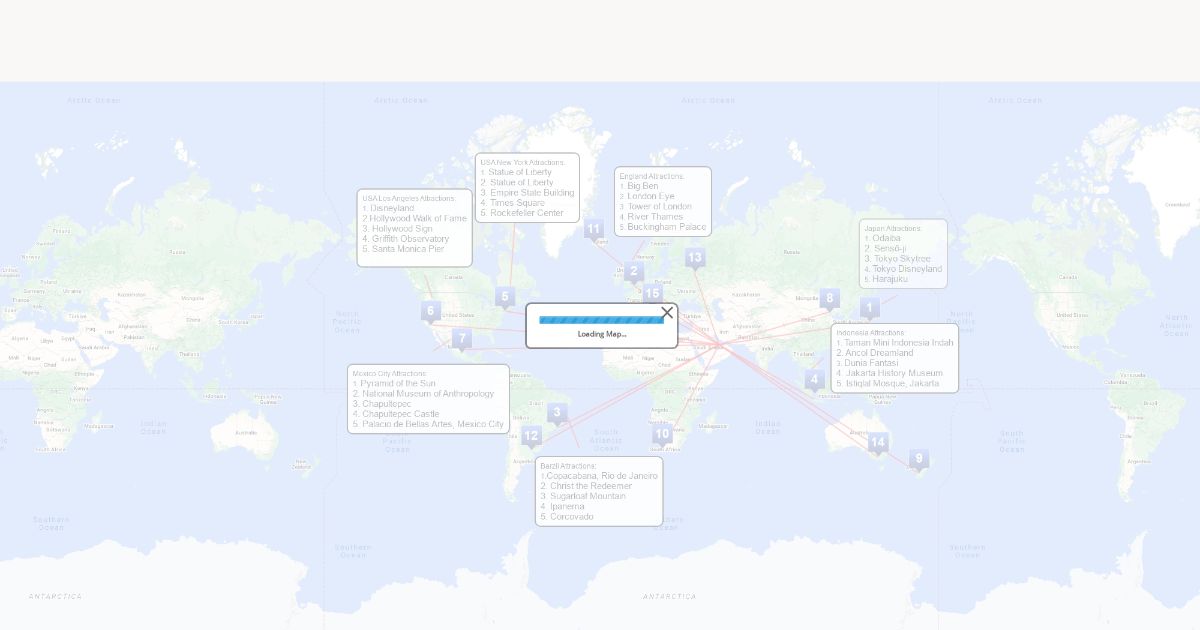Click map marker number 10 in southern Africa
The image size is (1200, 630).
click(x=662, y=434)
